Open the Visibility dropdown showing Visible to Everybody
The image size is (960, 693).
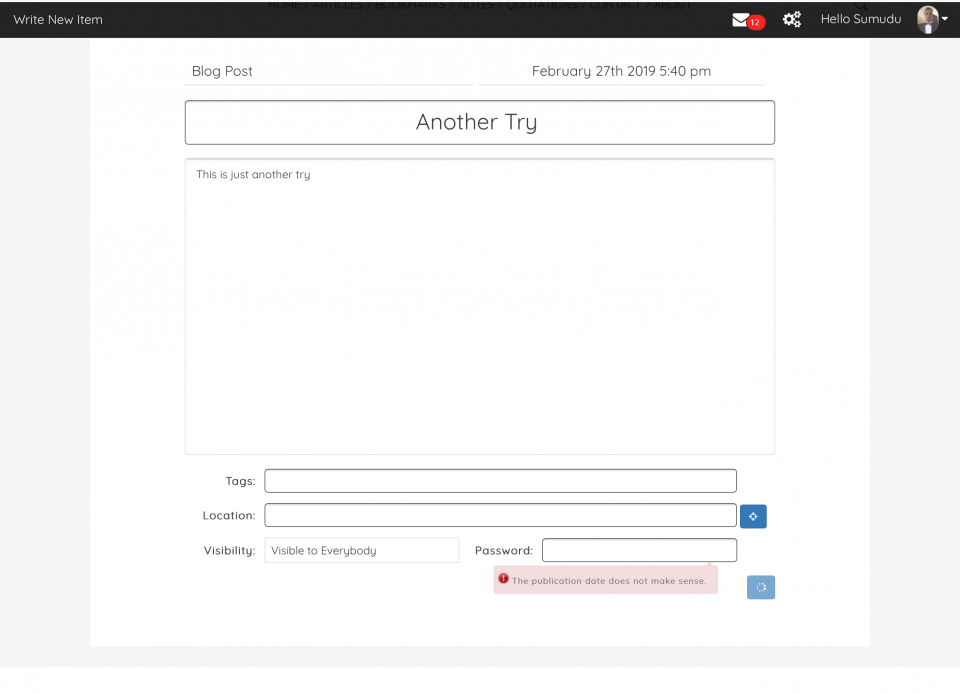(x=361, y=550)
